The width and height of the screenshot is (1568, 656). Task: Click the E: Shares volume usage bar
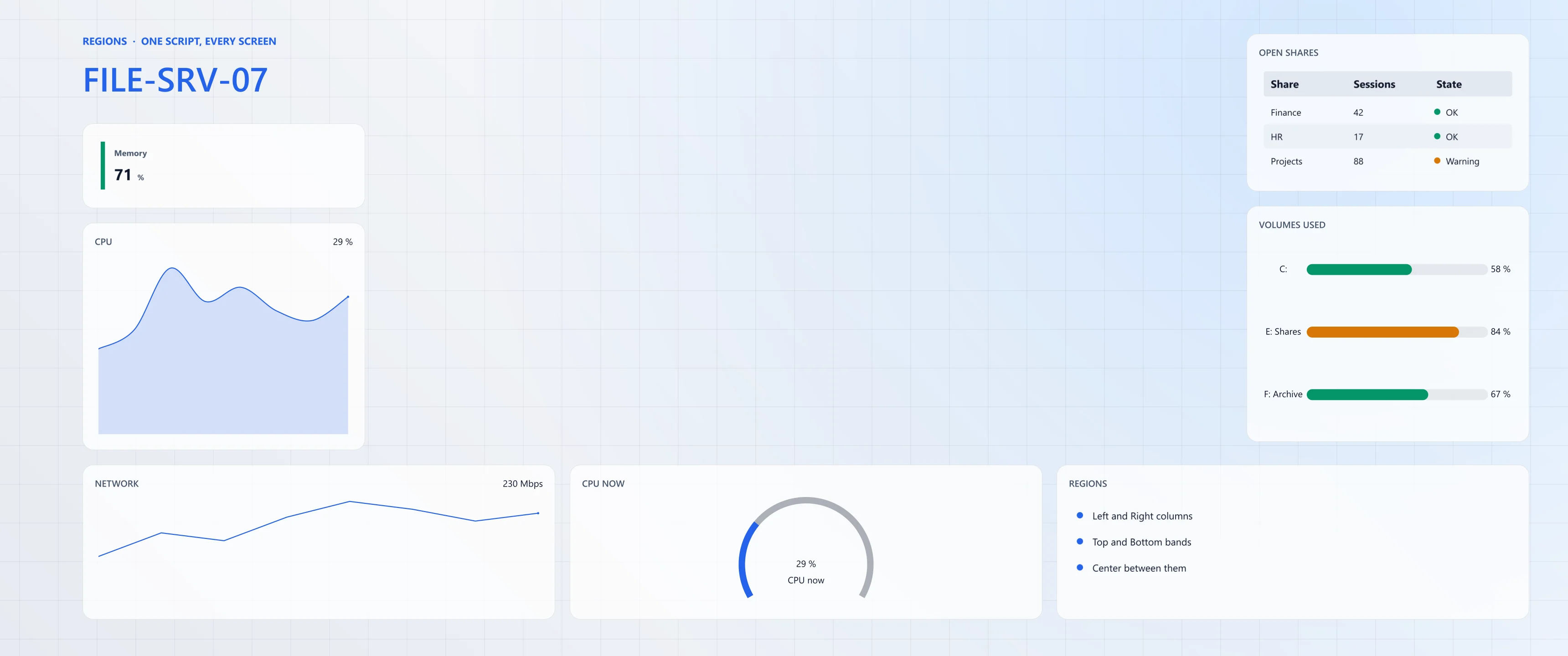click(1396, 332)
